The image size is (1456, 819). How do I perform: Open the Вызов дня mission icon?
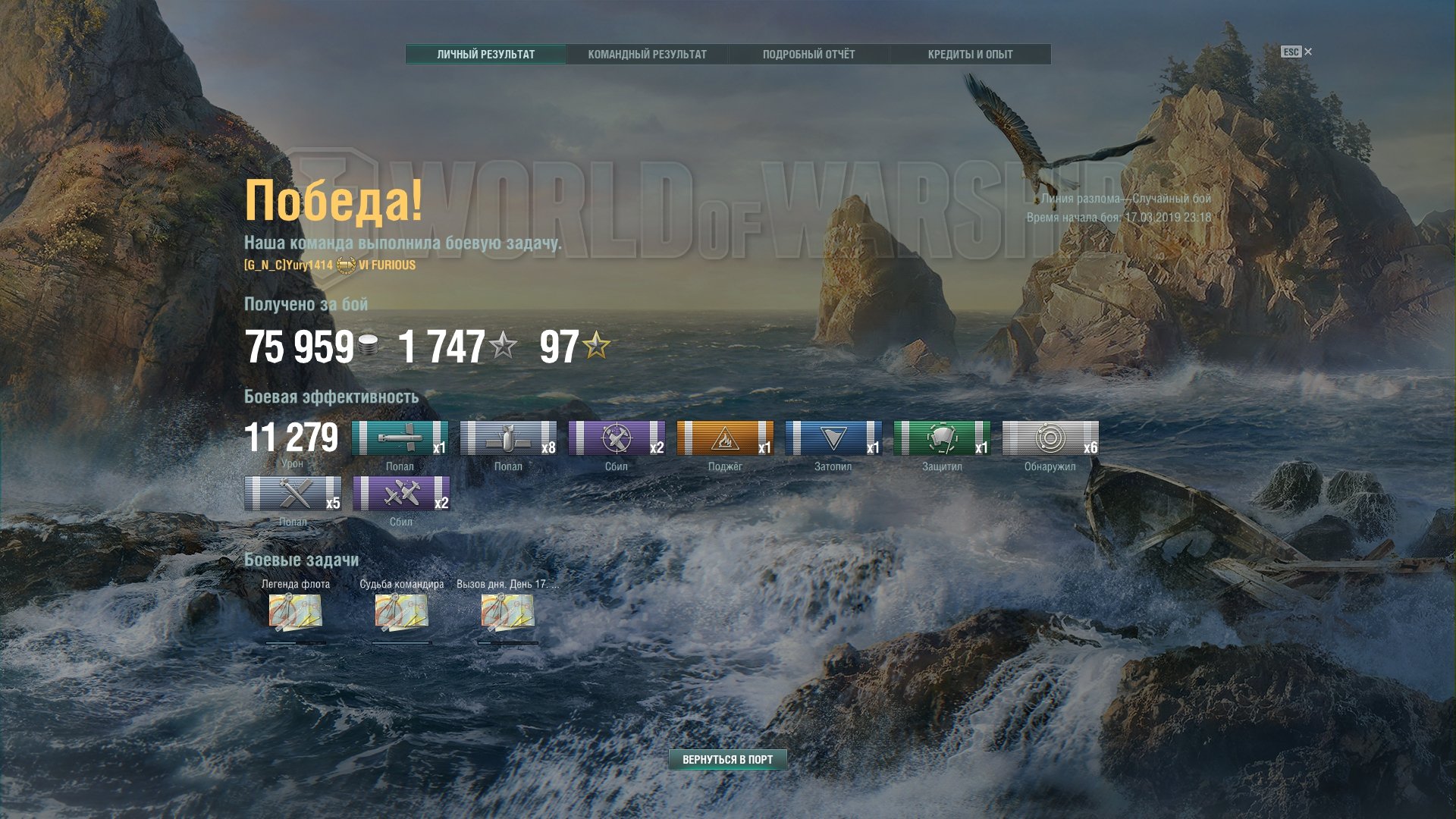[x=508, y=613]
